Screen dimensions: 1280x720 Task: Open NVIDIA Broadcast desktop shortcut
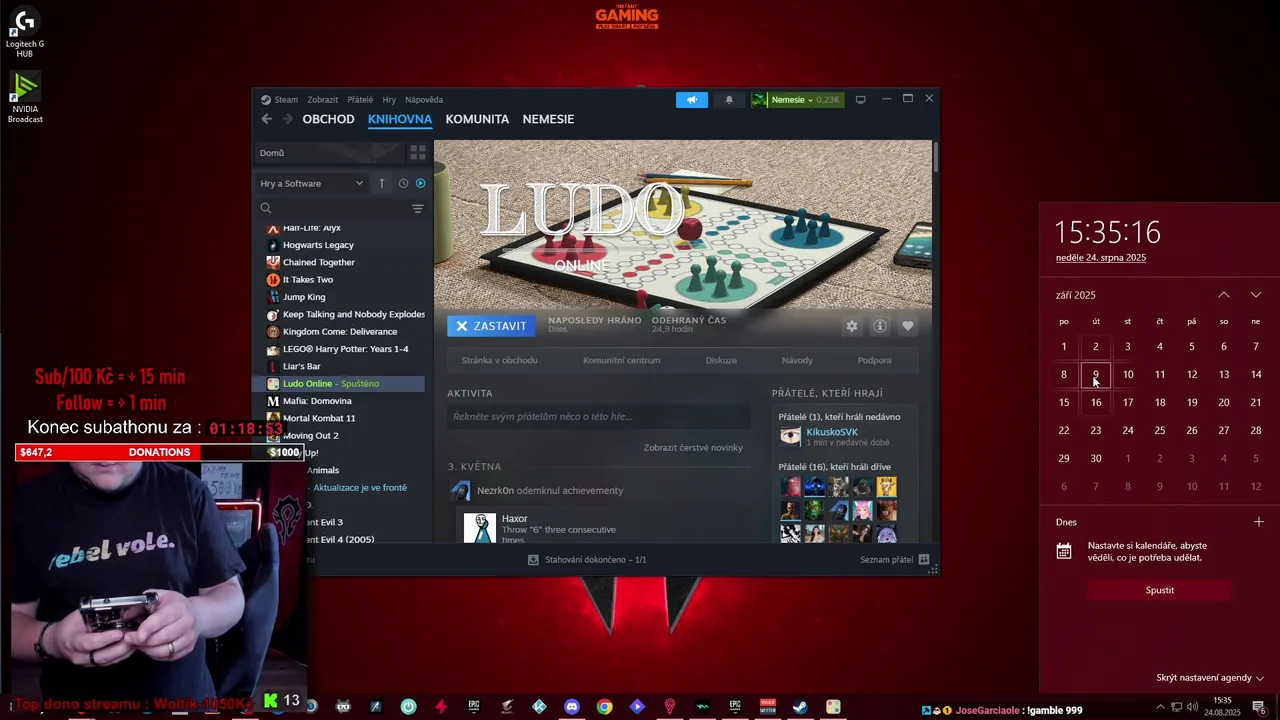point(25,97)
